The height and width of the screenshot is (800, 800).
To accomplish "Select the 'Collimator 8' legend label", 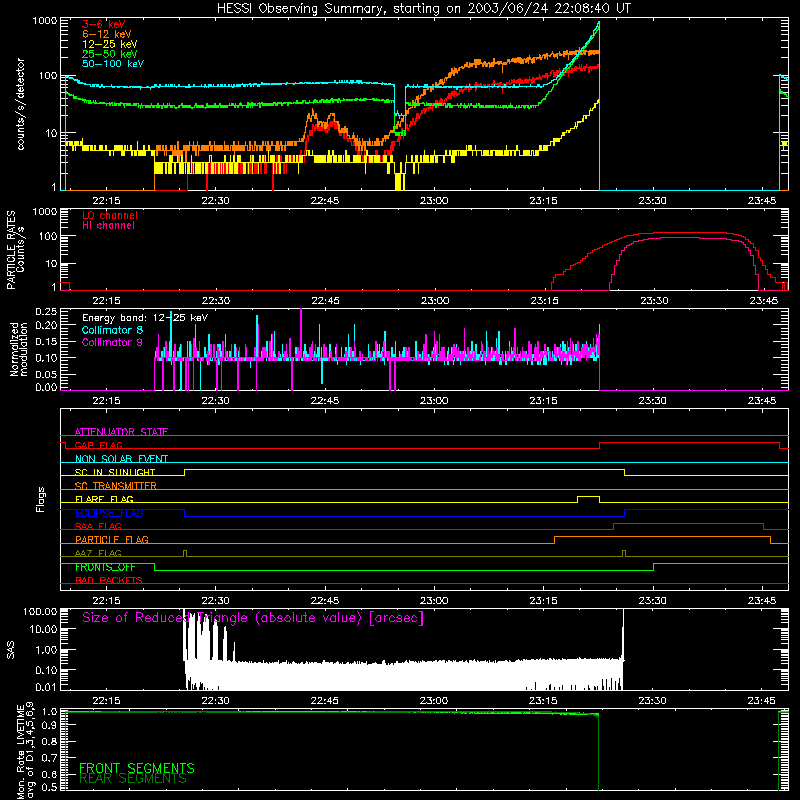I will pos(112,330).
